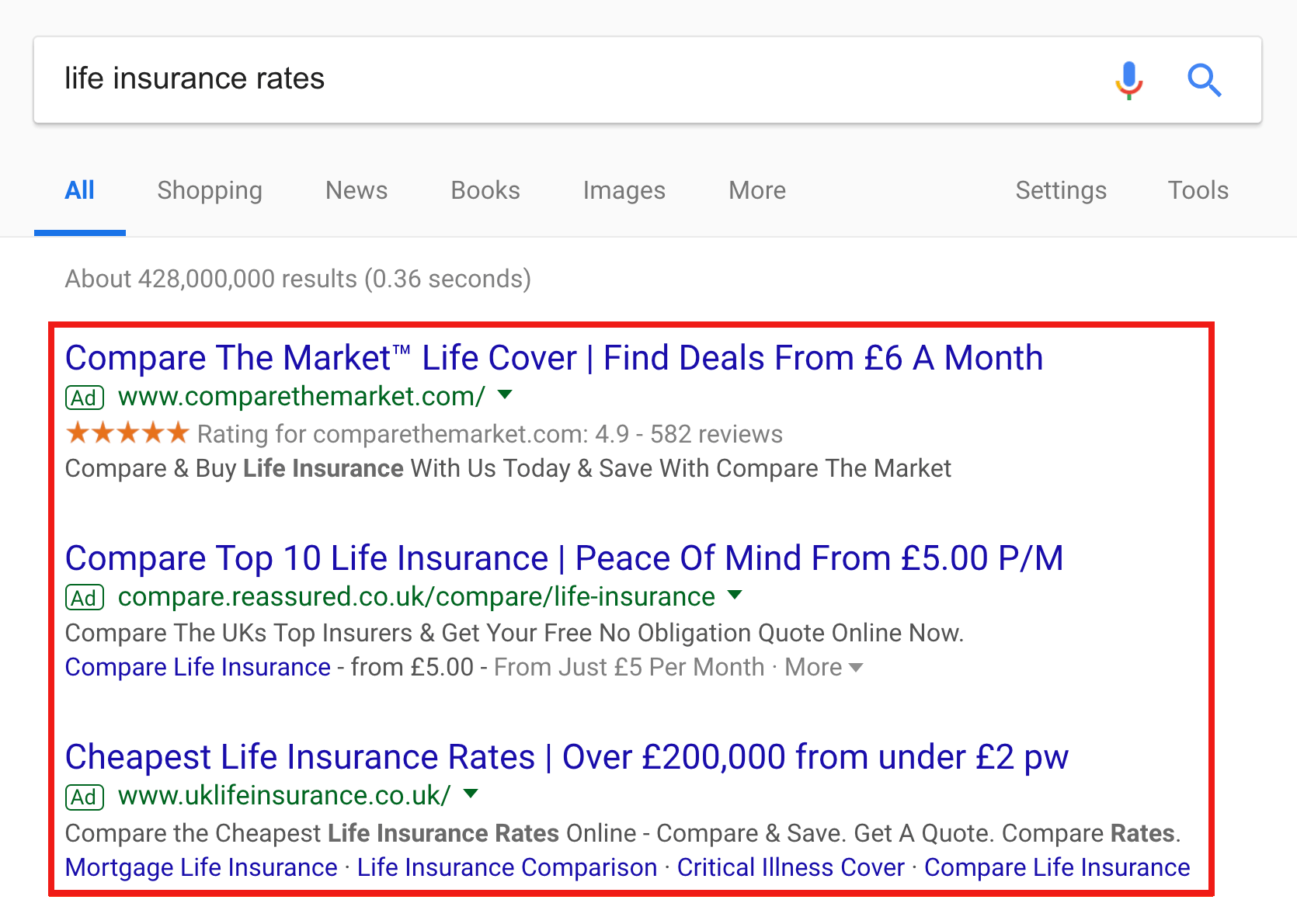Open the Compare The Market Life Cover ad title

pos(555,359)
